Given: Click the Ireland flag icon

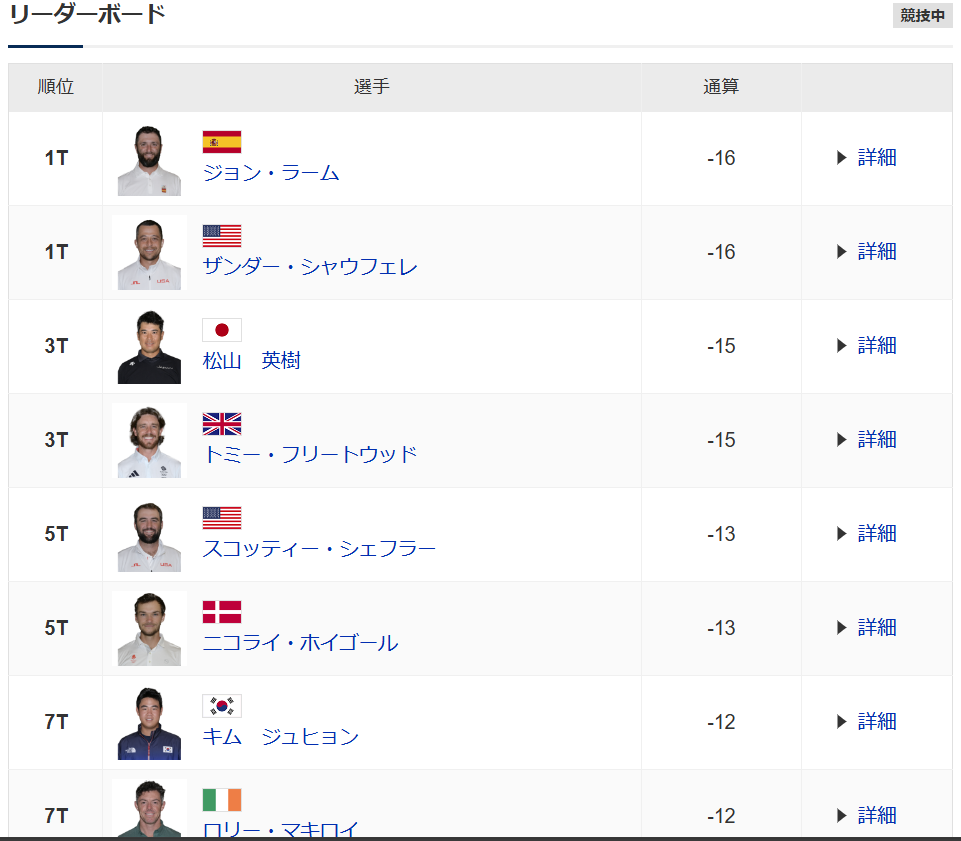Looking at the screenshot, I should [x=222, y=800].
